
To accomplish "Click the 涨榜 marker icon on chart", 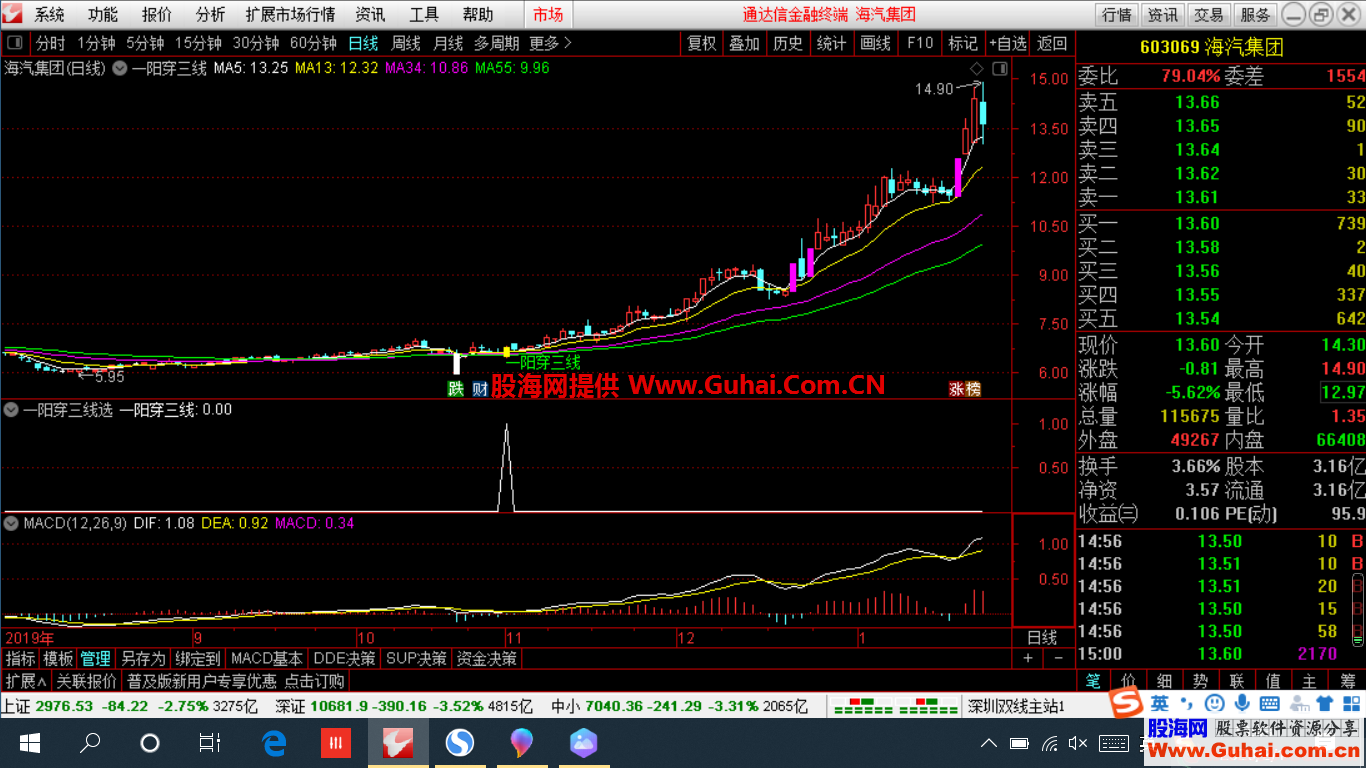I will pyautogui.click(x=965, y=389).
